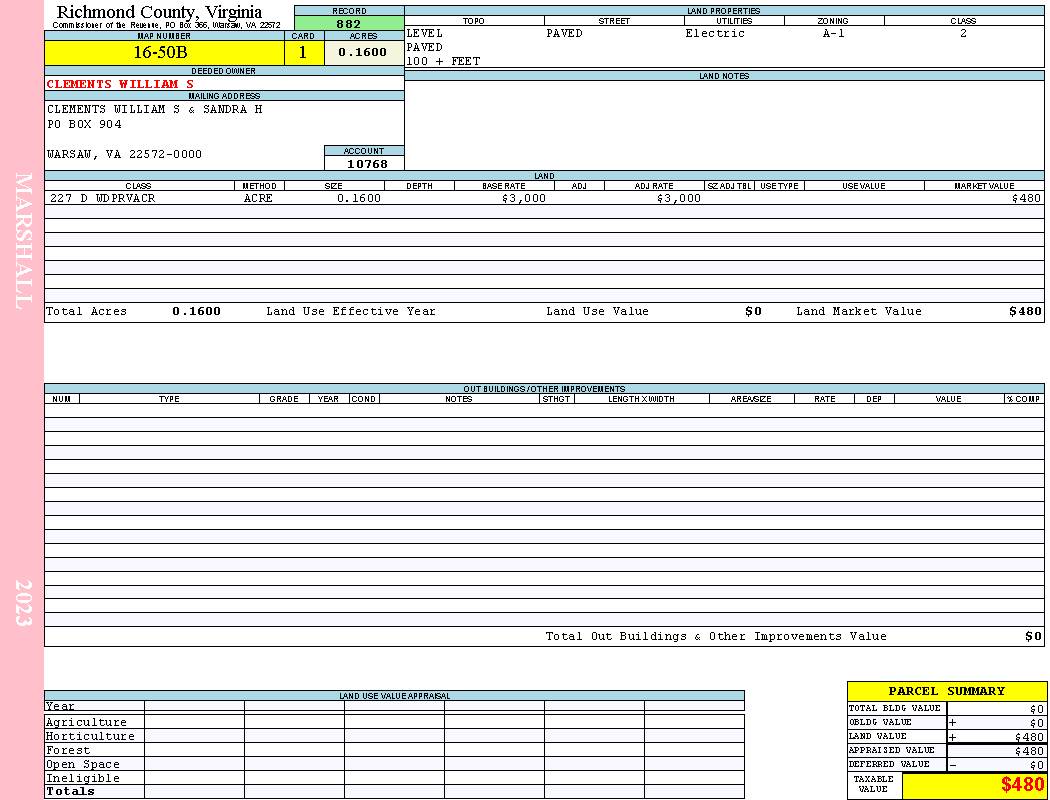This screenshot has height=800, width=1050.
Task: Click the LENGTH X WIDTH column header
Action: [x=641, y=399]
